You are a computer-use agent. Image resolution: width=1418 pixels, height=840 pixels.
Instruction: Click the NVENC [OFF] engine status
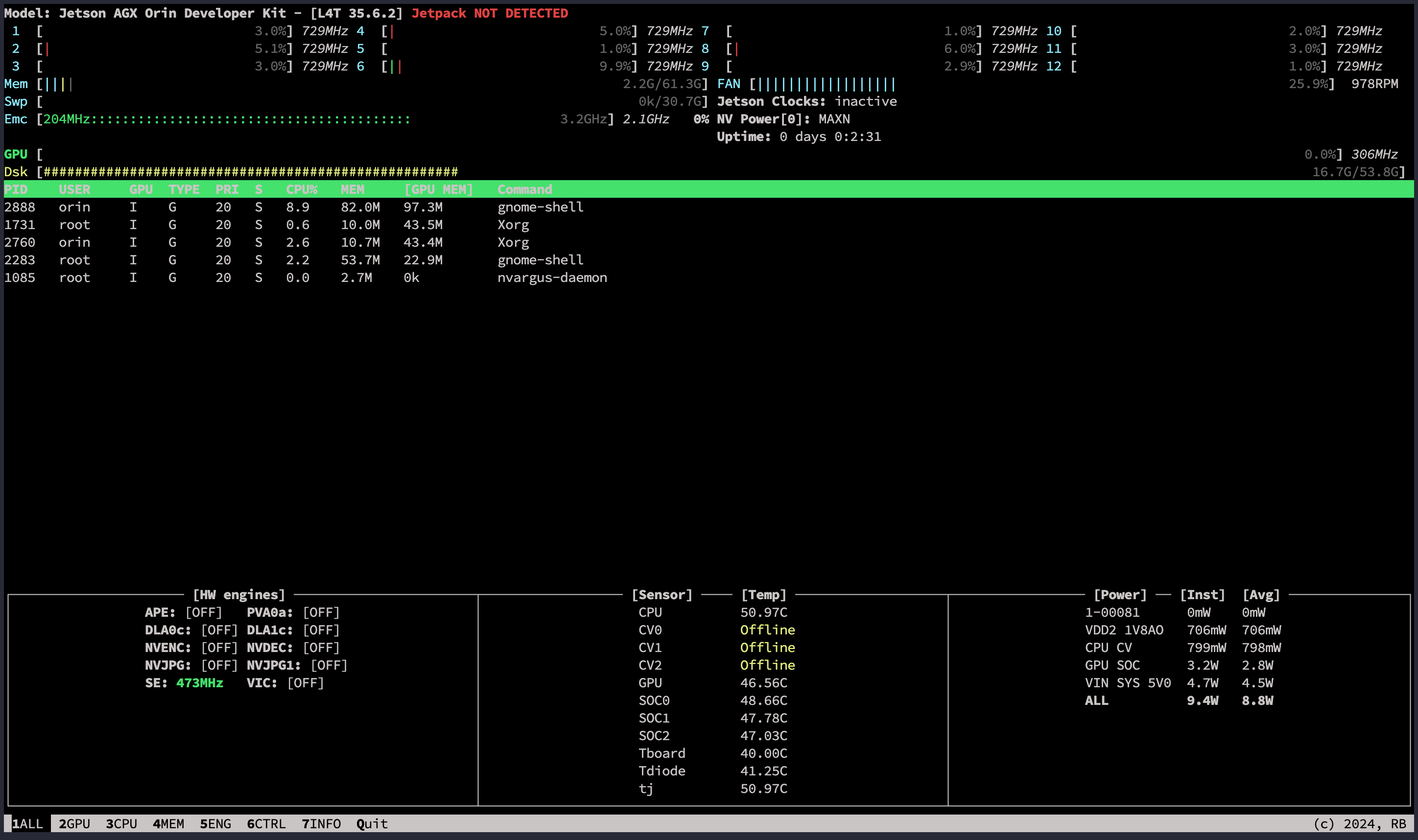click(191, 648)
